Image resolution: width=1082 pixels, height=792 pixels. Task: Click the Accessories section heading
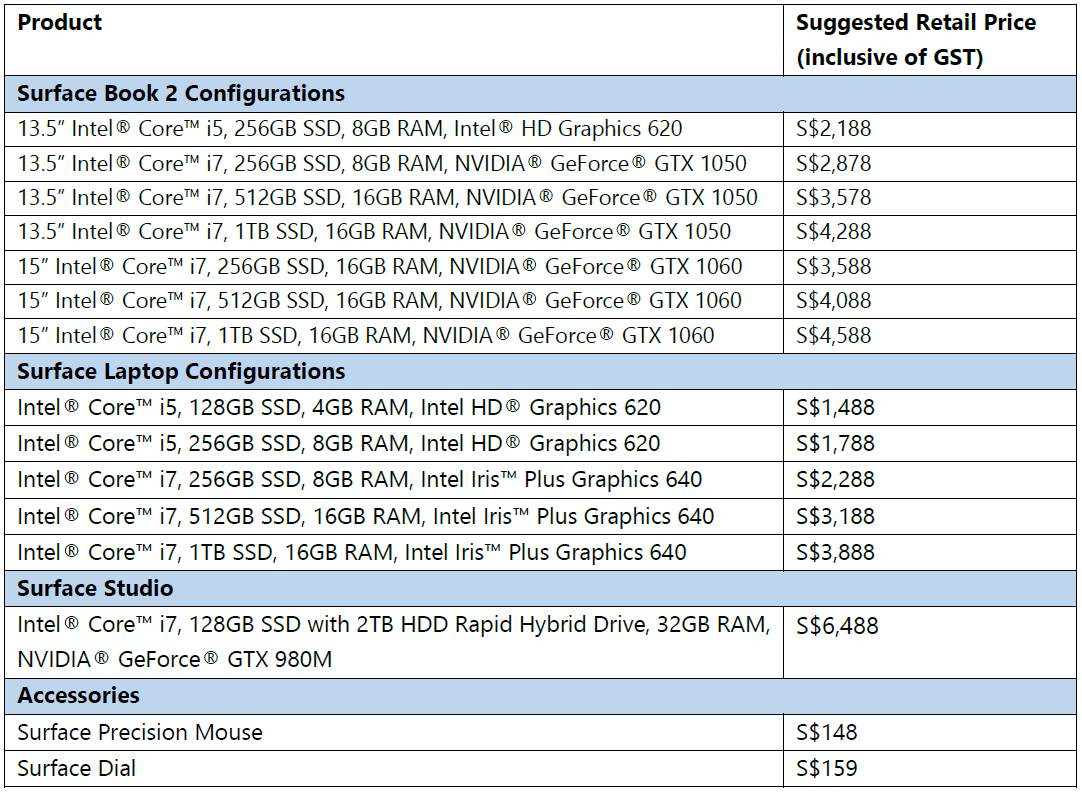[78, 695]
